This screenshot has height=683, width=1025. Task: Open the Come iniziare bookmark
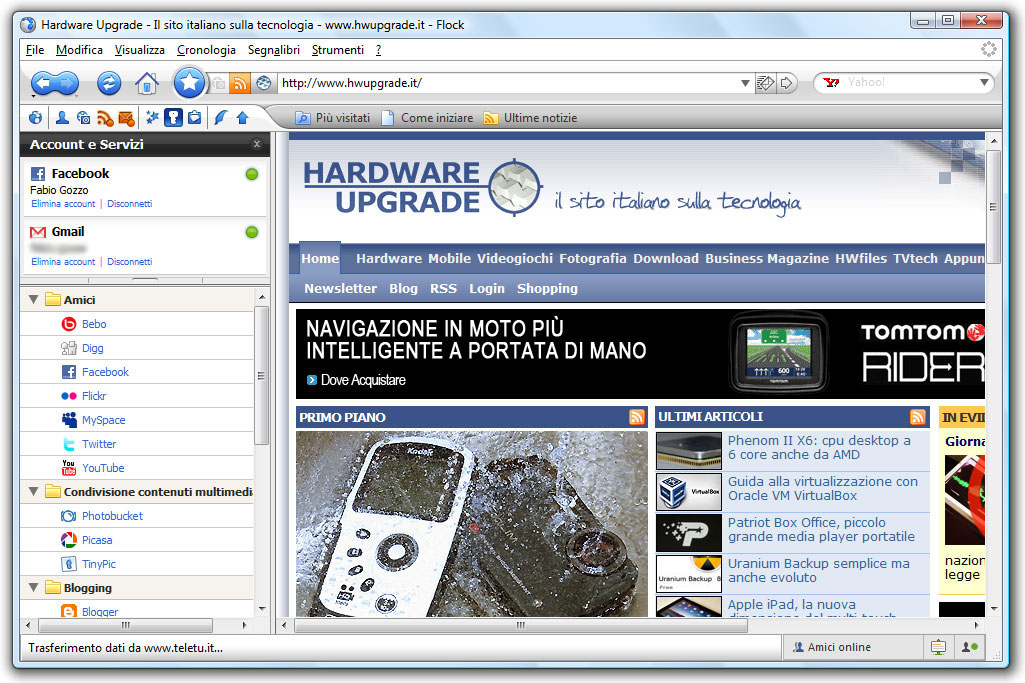click(x=428, y=118)
